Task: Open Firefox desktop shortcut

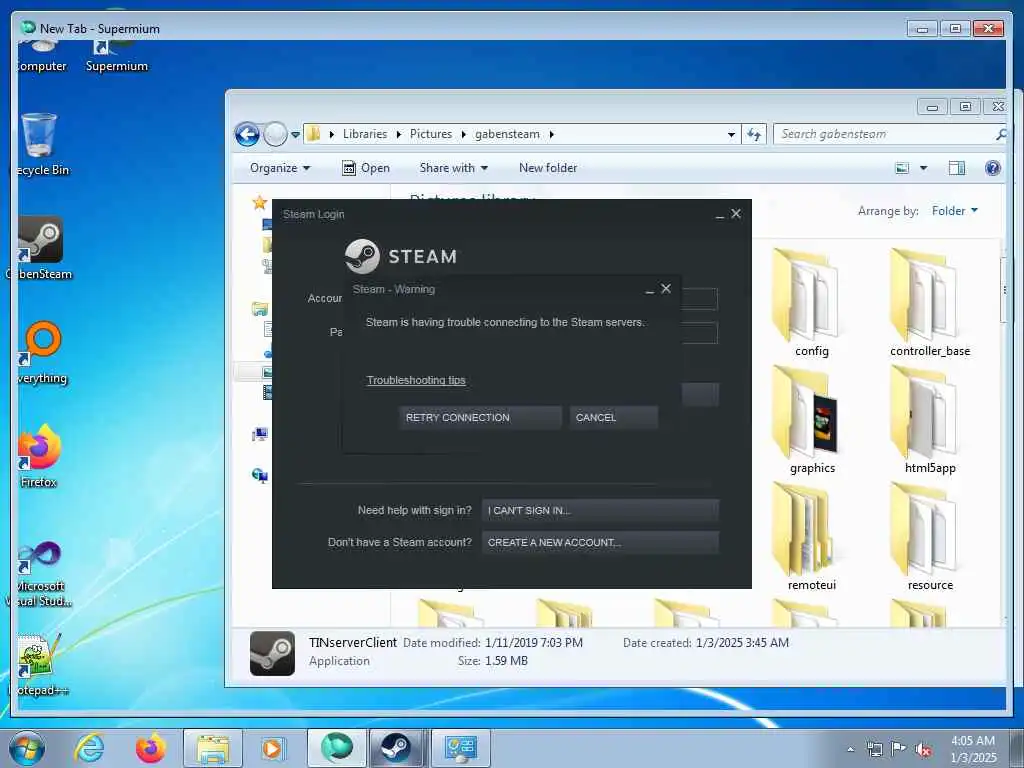Action: 39,456
